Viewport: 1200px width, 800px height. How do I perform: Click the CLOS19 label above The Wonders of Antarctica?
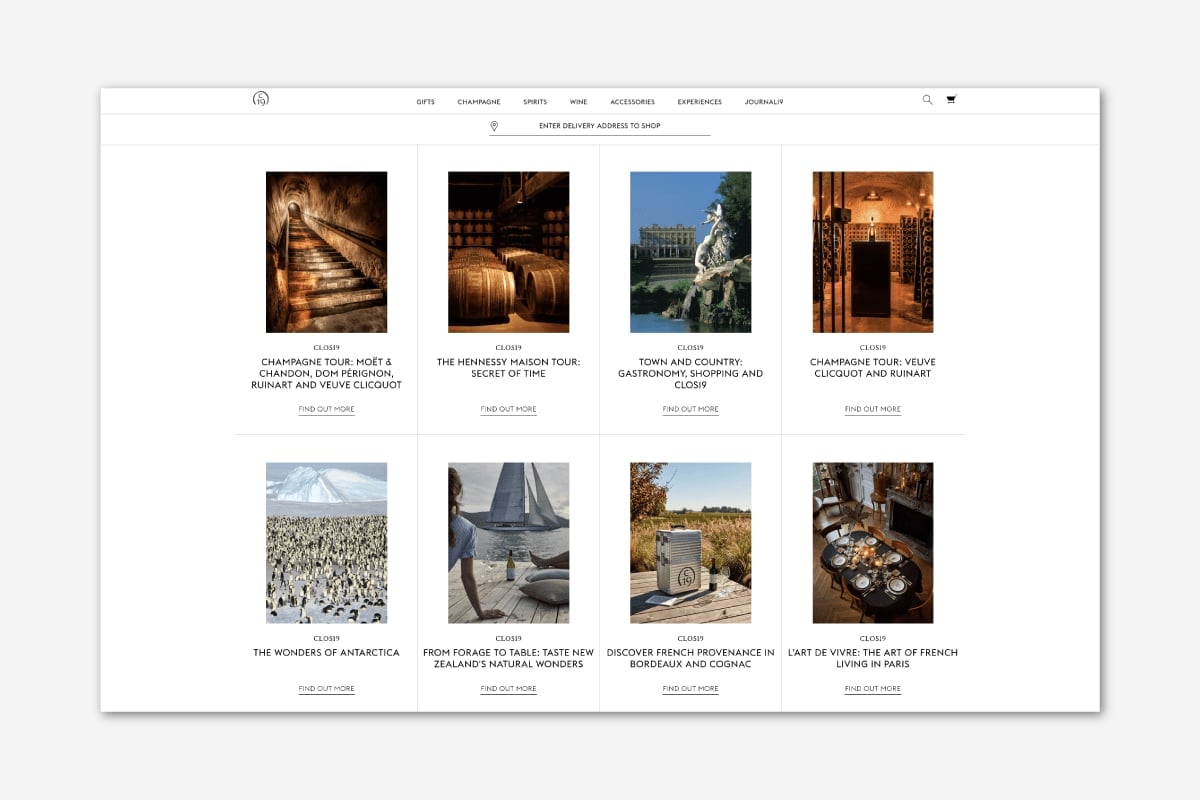(326, 638)
